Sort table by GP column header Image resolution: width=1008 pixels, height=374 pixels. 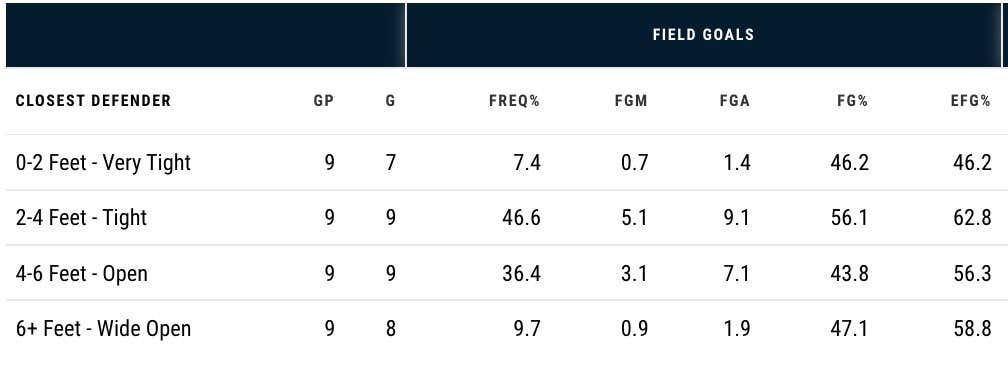[324, 101]
